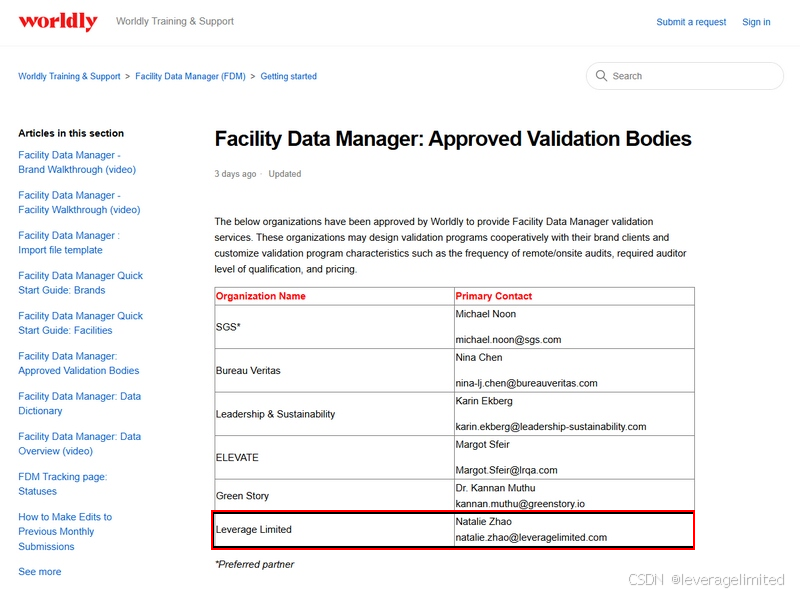The image size is (800, 595).
Task: Click contact name Michael Noon
Action: [x=486, y=314]
